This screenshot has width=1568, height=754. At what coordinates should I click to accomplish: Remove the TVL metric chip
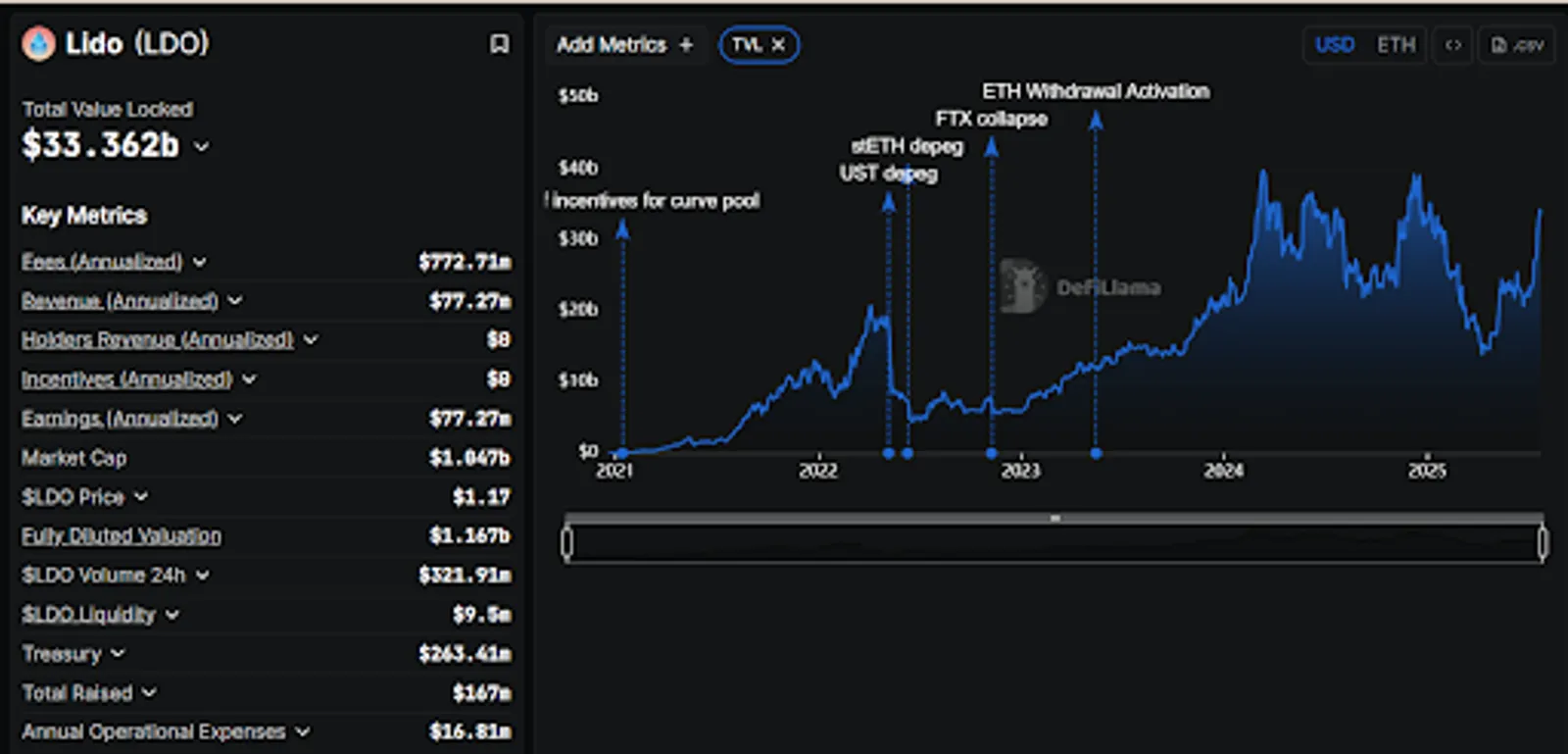tap(778, 44)
